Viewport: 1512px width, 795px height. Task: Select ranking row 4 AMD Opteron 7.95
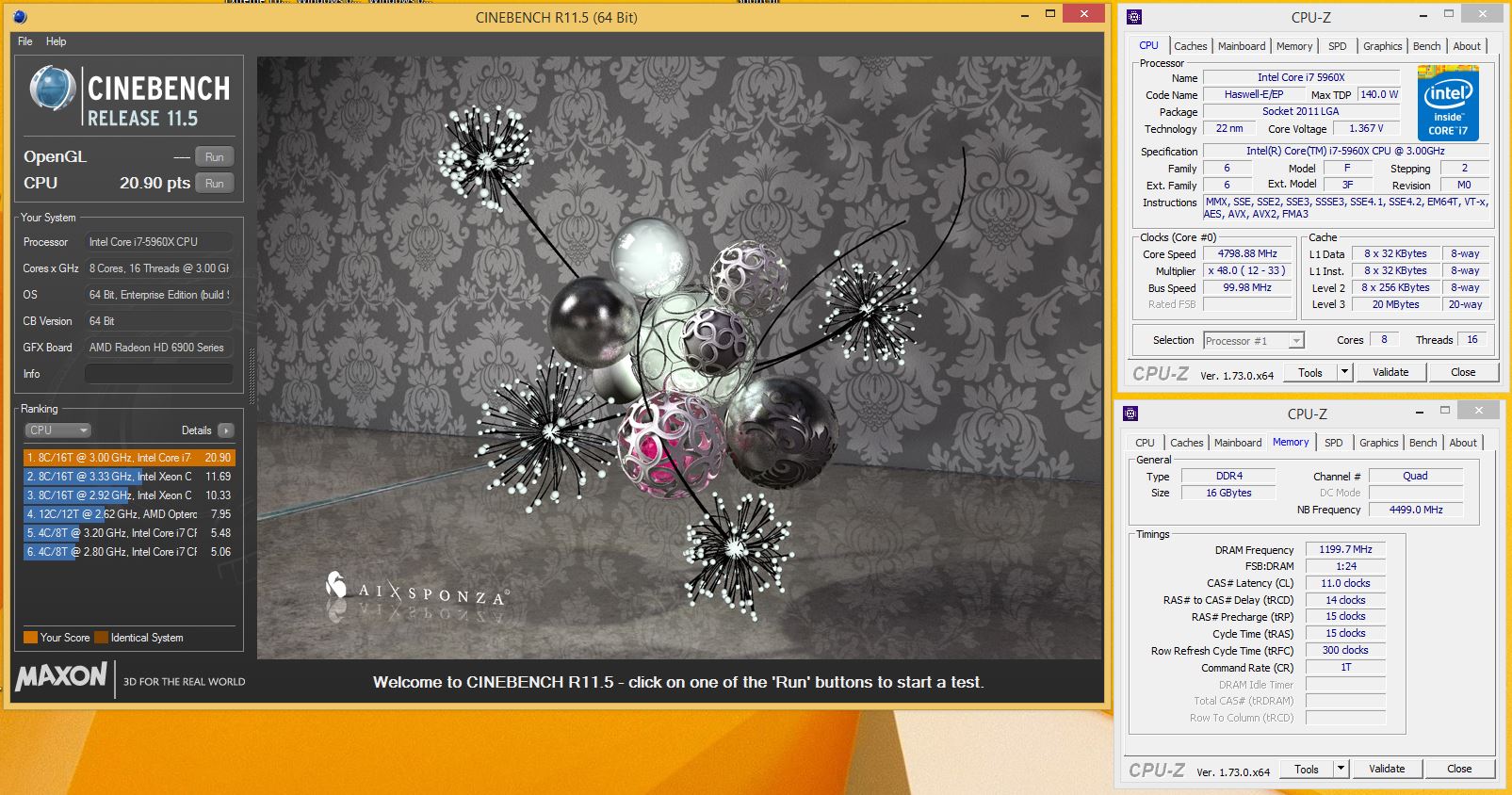(x=129, y=514)
